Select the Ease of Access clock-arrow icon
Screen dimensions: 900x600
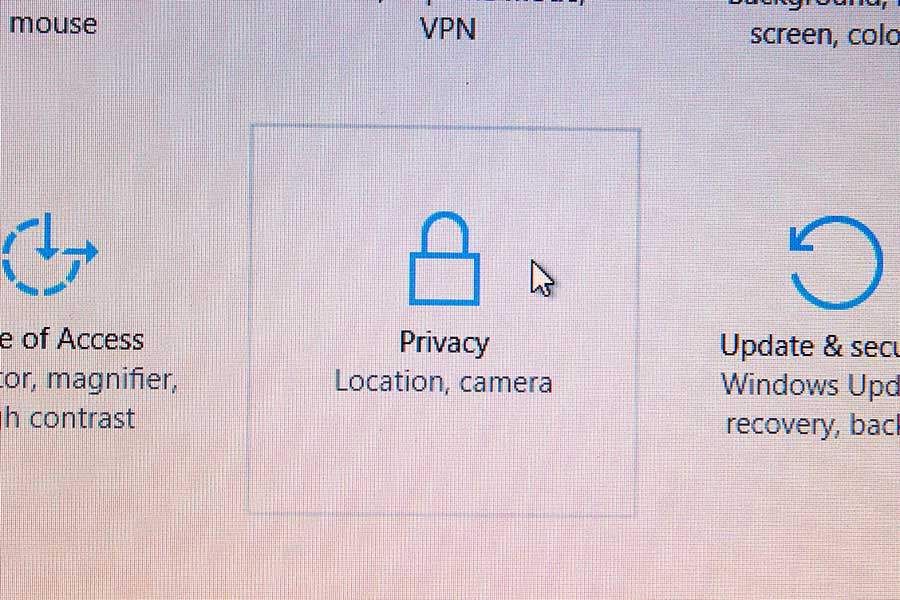(x=49, y=254)
